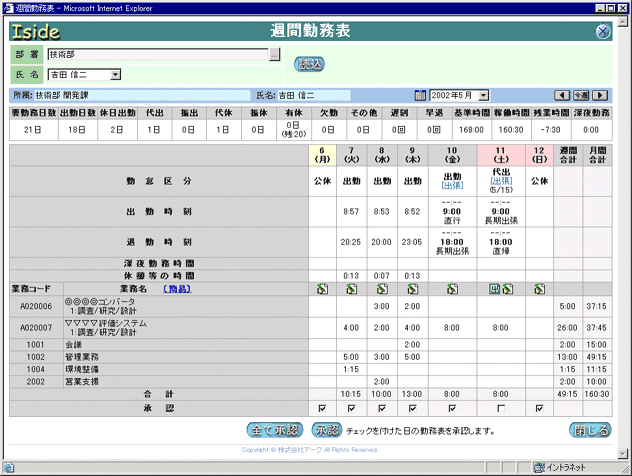This screenshot has width=632, height=476.
Task: Click the 部署 input field showing 技術部
Action: (158, 54)
